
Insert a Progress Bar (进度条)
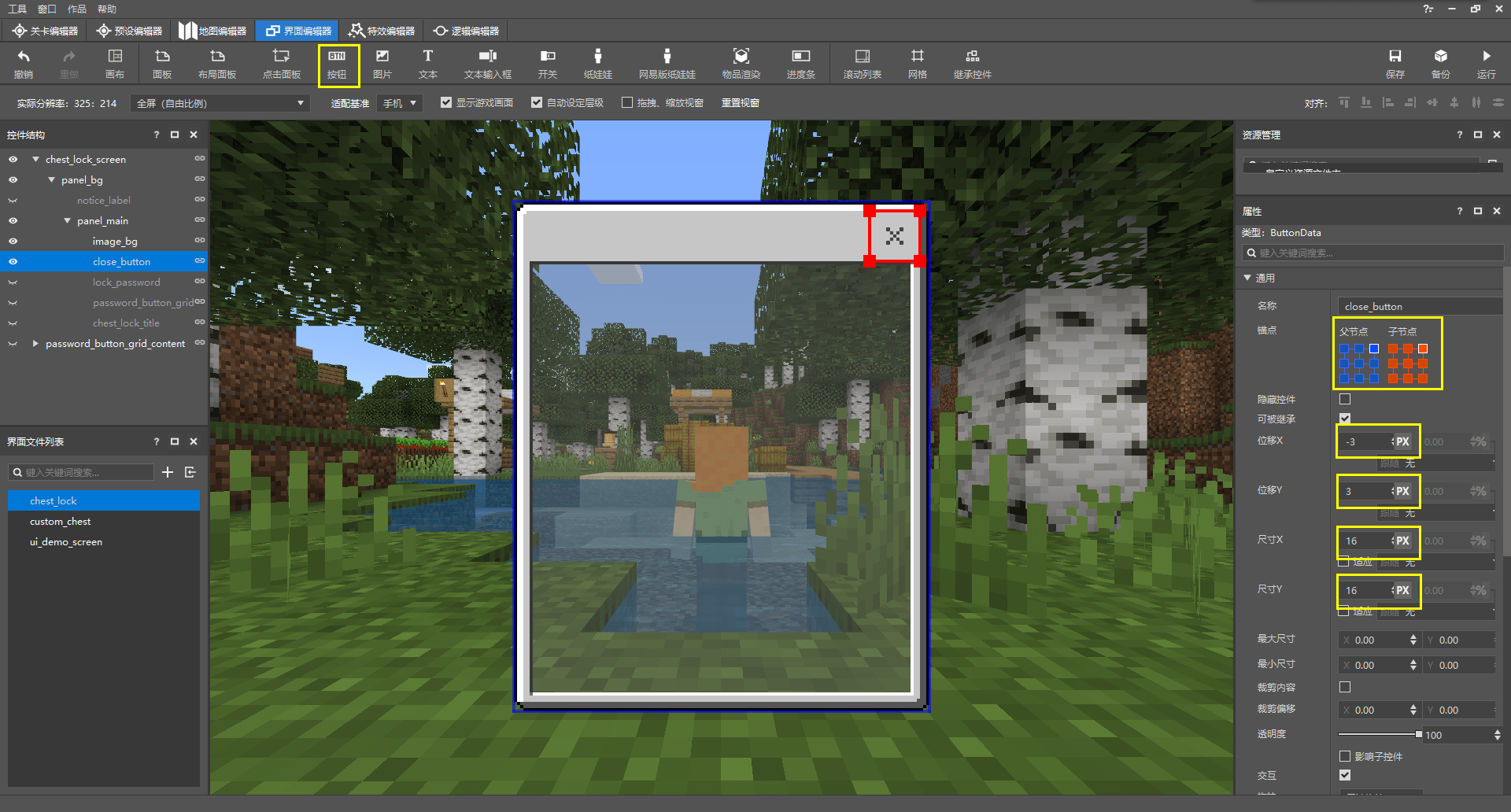click(x=801, y=64)
